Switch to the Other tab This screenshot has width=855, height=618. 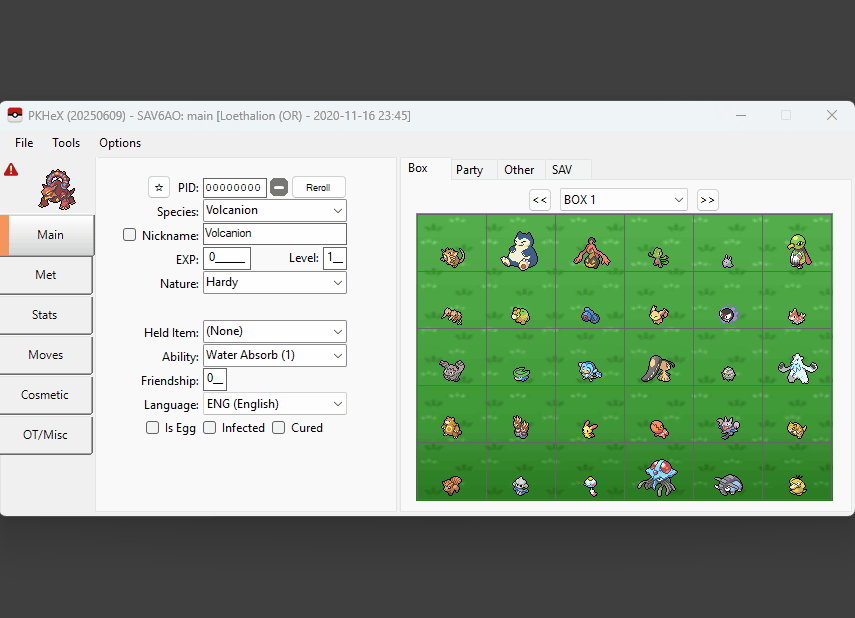click(519, 170)
